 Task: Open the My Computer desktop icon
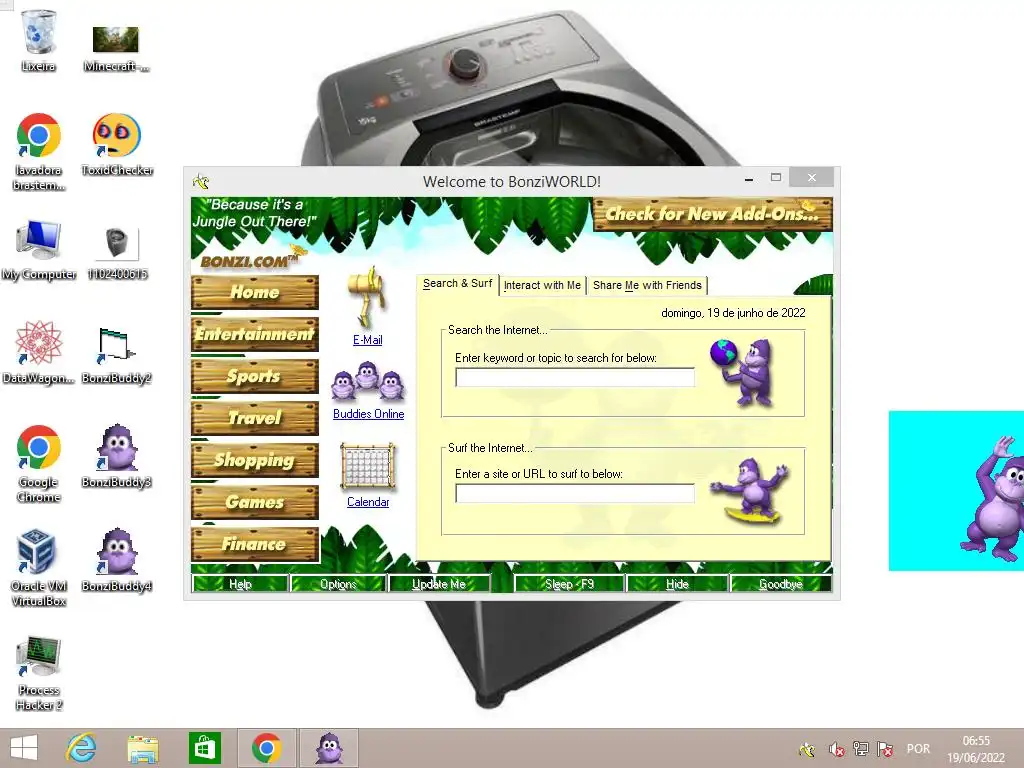click(x=39, y=240)
